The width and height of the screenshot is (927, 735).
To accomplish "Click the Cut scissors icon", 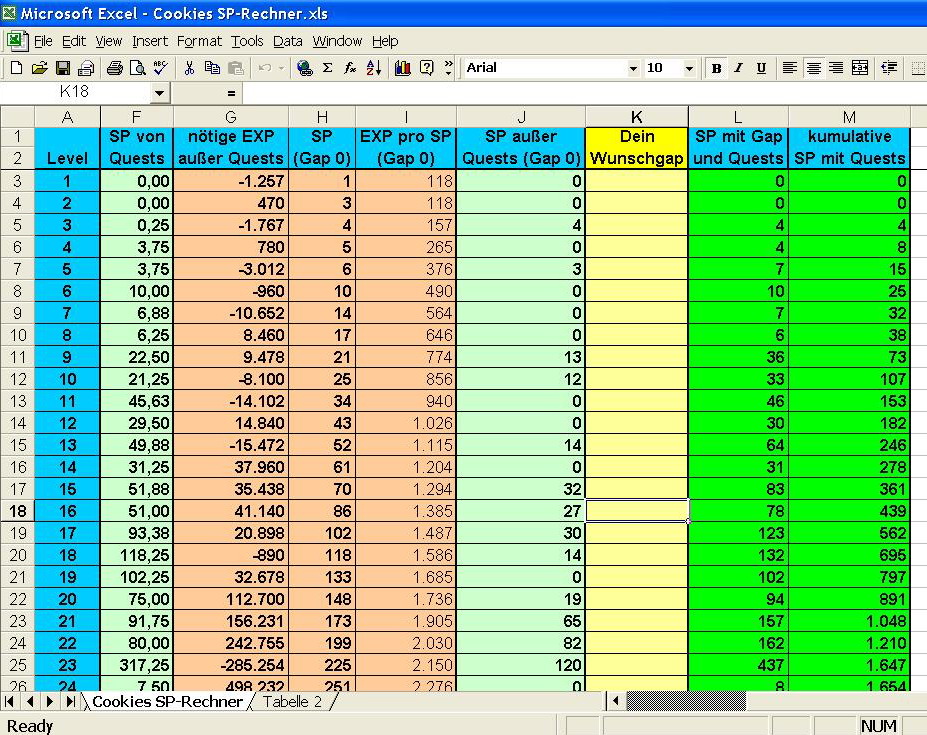I will pyautogui.click(x=188, y=68).
